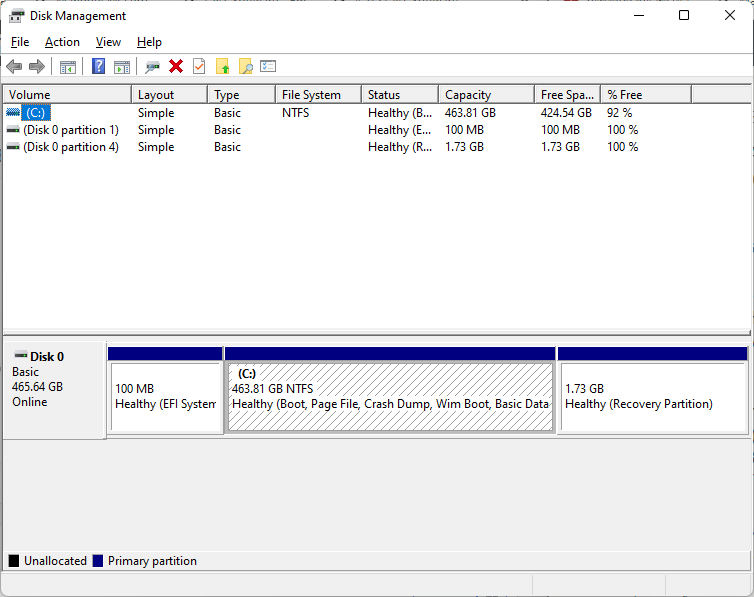The image size is (754, 597).
Task: Open the Action menu
Action: pos(62,42)
